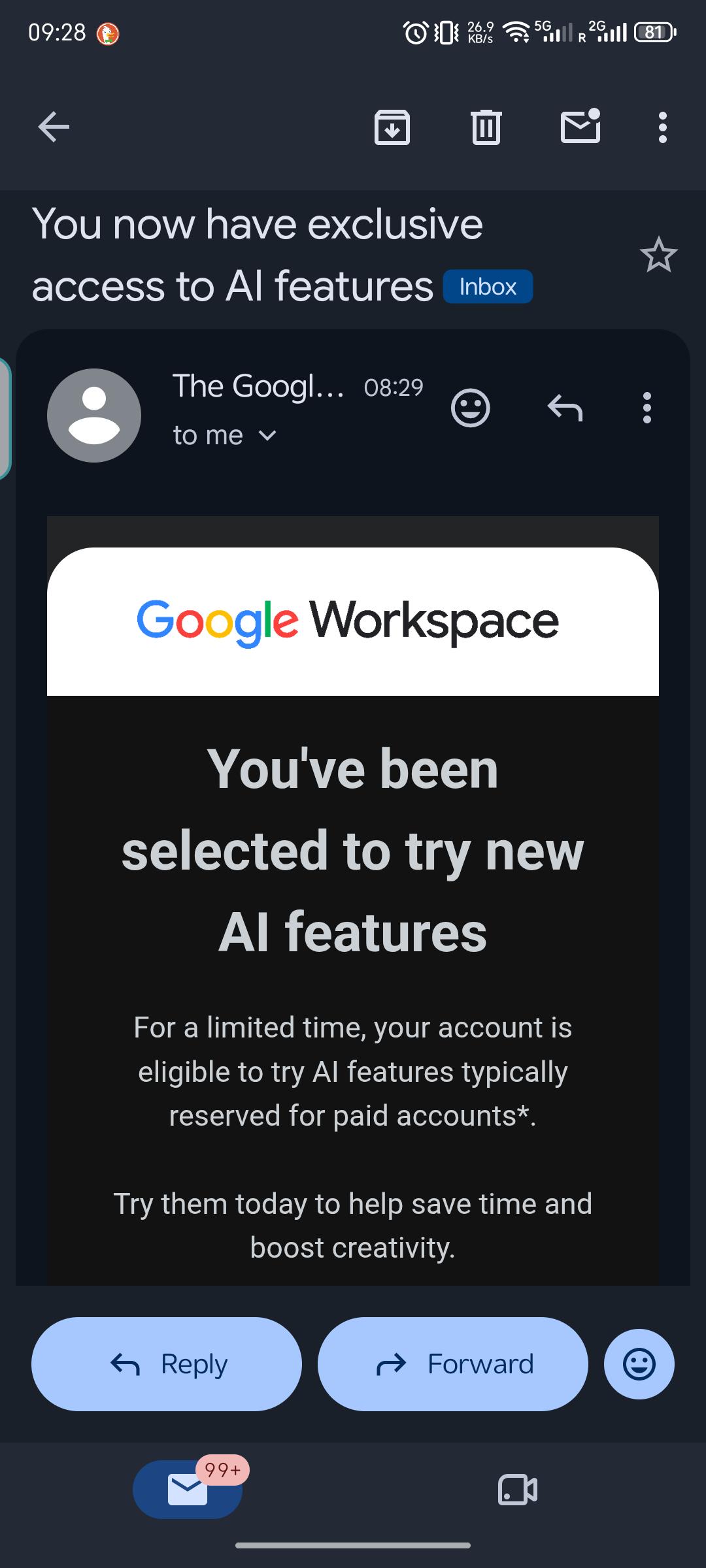Image resolution: width=706 pixels, height=1568 pixels.
Task: Tap the Reply button
Action: pos(167,1364)
